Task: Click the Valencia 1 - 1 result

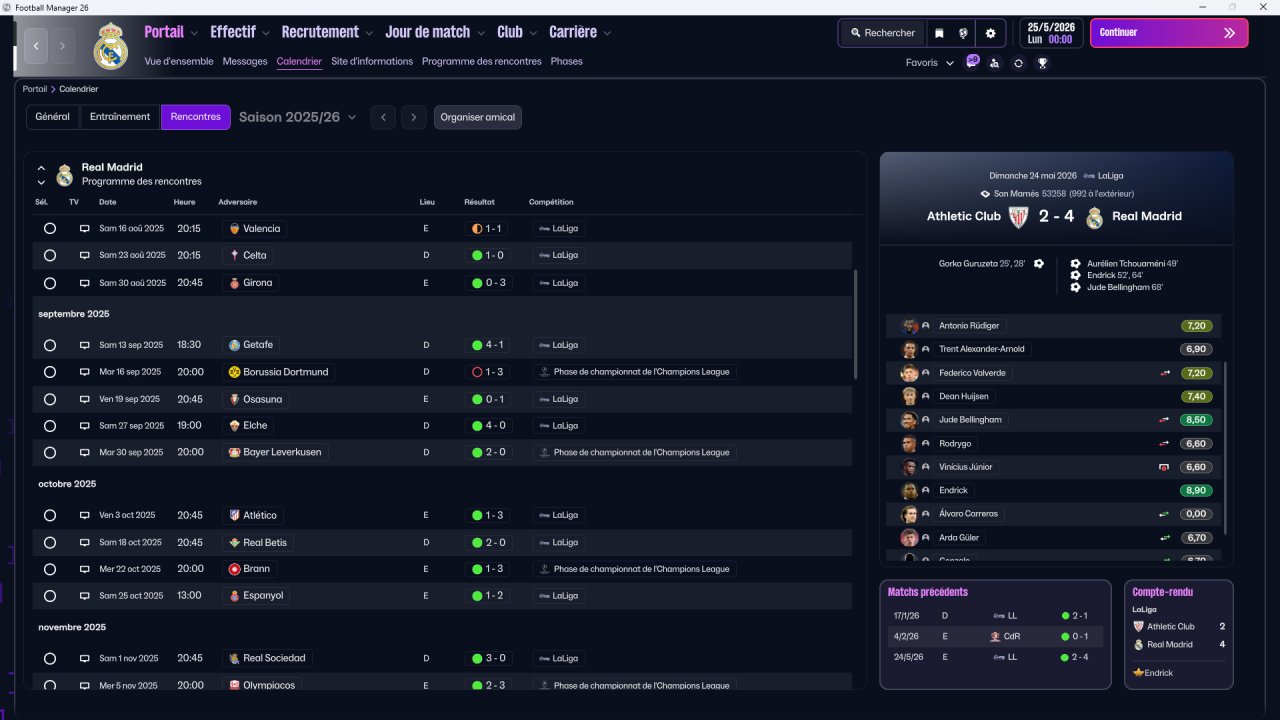Action: pos(487,229)
